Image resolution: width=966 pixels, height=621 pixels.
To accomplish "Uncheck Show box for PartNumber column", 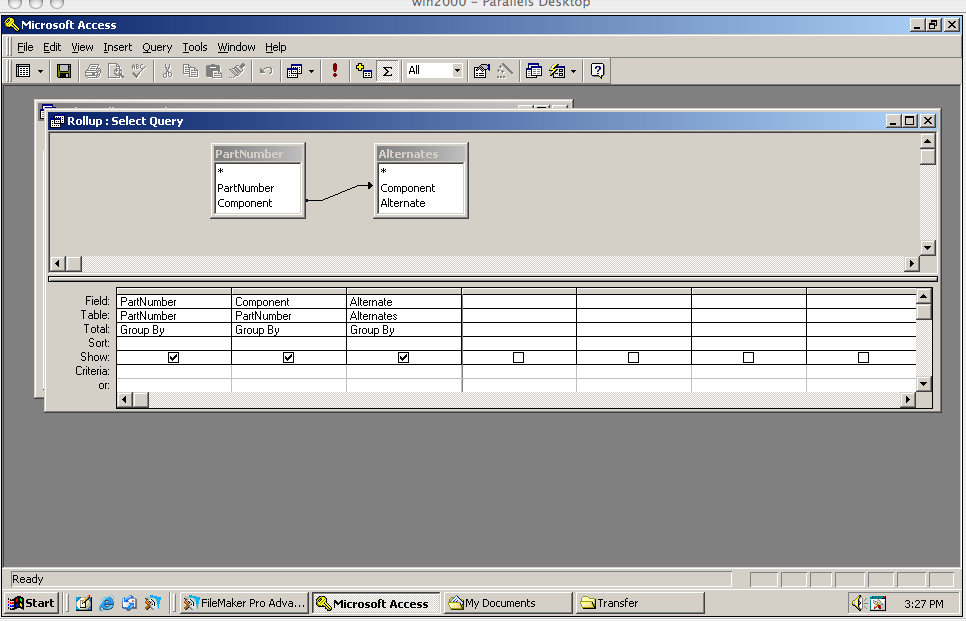I will coord(174,357).
